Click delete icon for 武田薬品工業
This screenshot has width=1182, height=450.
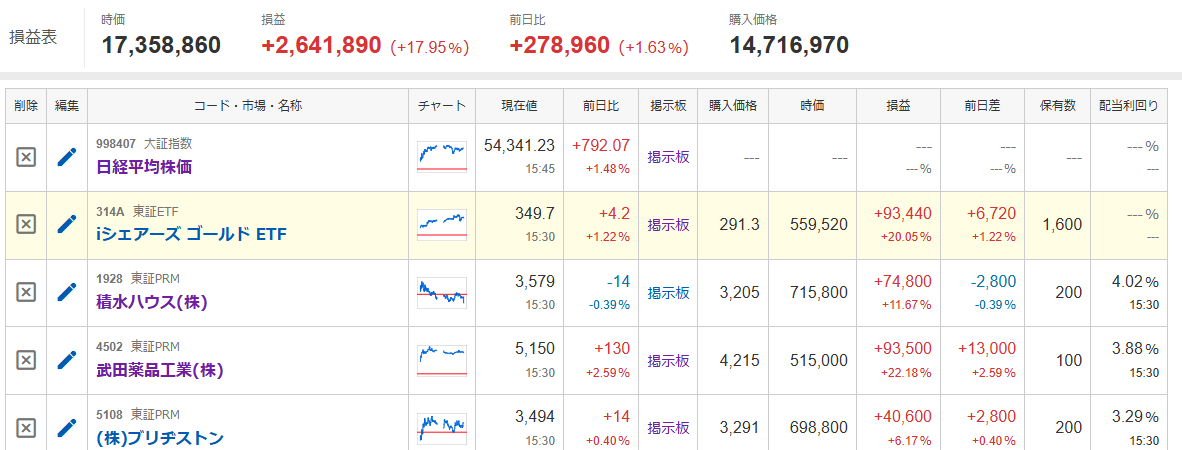point(26,360)
